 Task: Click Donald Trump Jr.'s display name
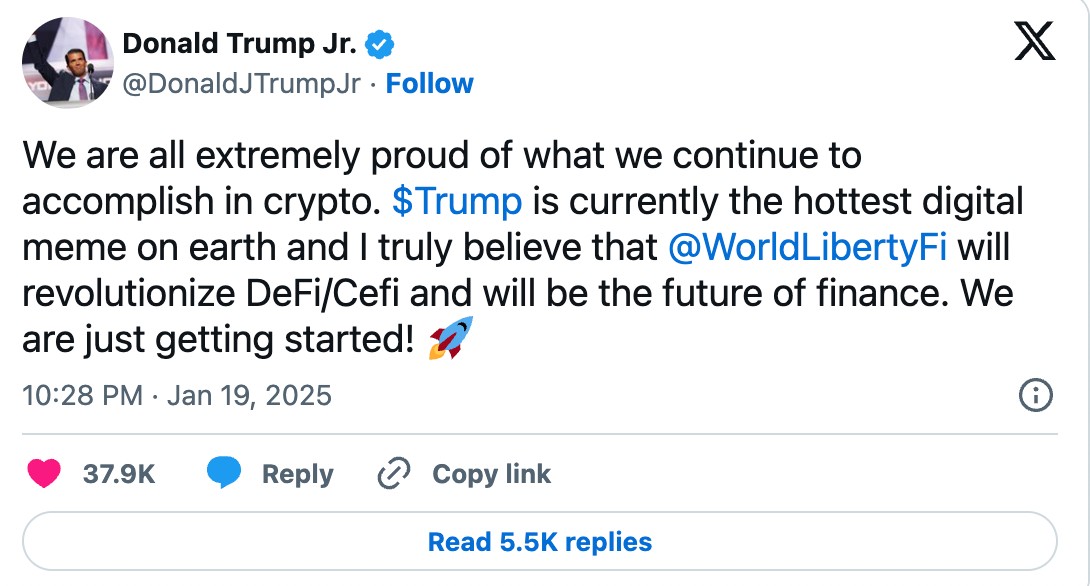coord(238,43)
